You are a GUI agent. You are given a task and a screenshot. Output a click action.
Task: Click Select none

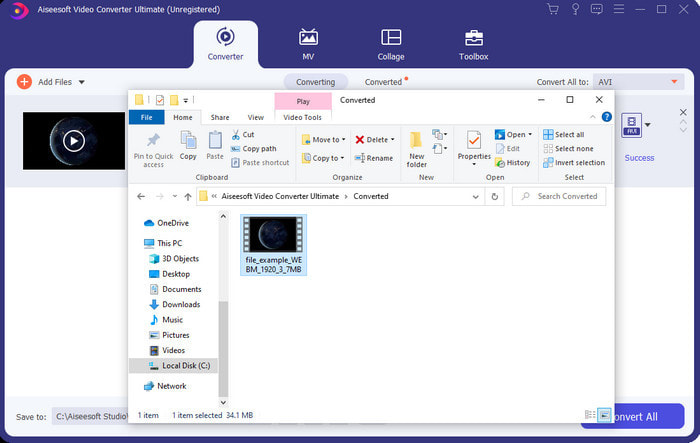[x=568, y=149]
